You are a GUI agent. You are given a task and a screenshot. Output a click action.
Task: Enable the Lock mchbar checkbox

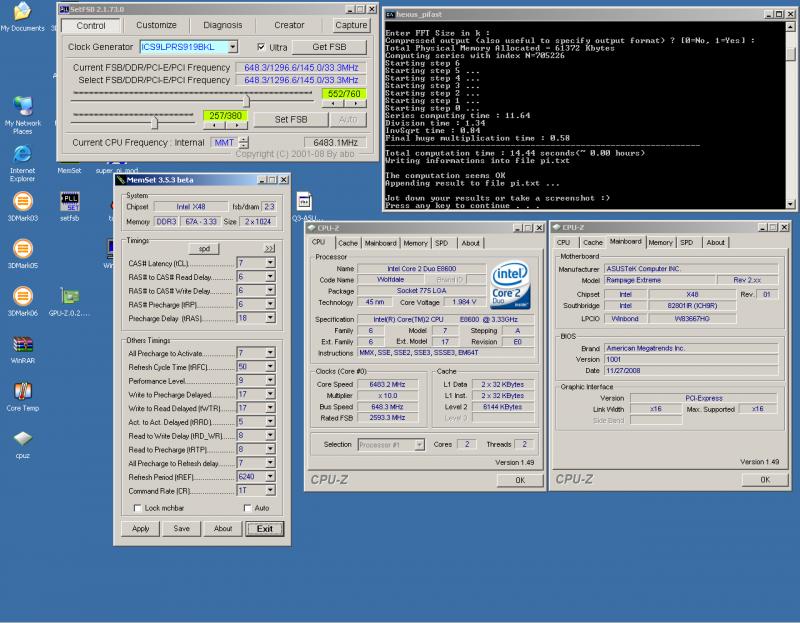pyautogui.click(x=136, y=508)
